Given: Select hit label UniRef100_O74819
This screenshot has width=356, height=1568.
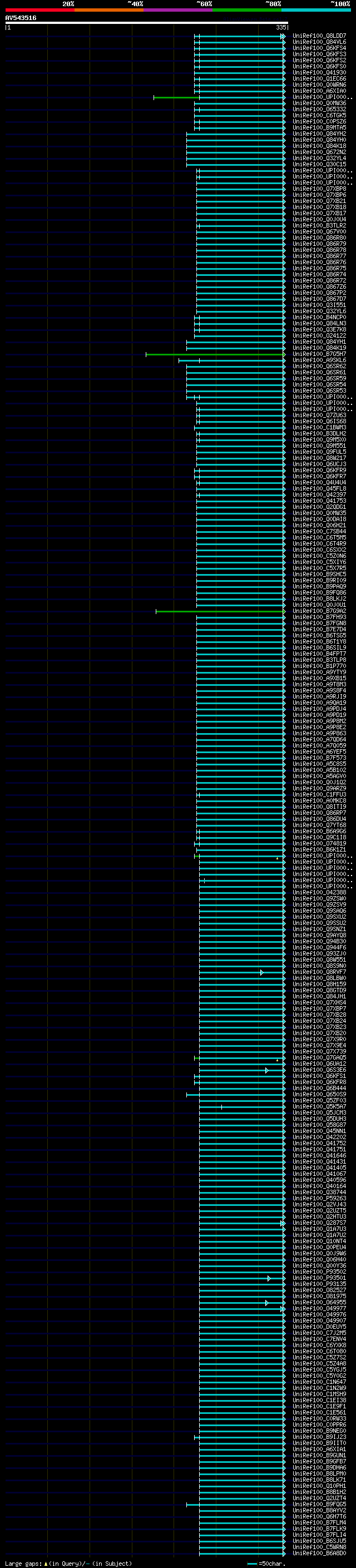Looking at the screenshot, I should [319, 843].
